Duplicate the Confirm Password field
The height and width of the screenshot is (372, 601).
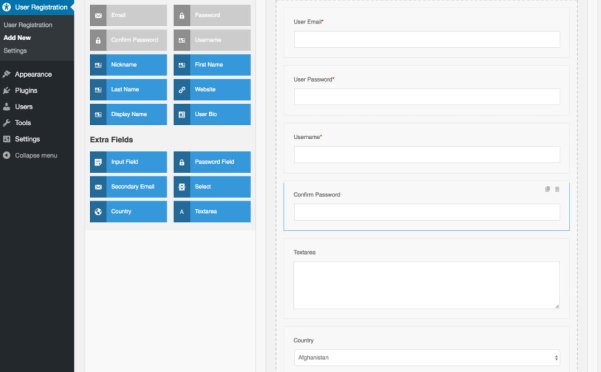[x=547, y=189]
